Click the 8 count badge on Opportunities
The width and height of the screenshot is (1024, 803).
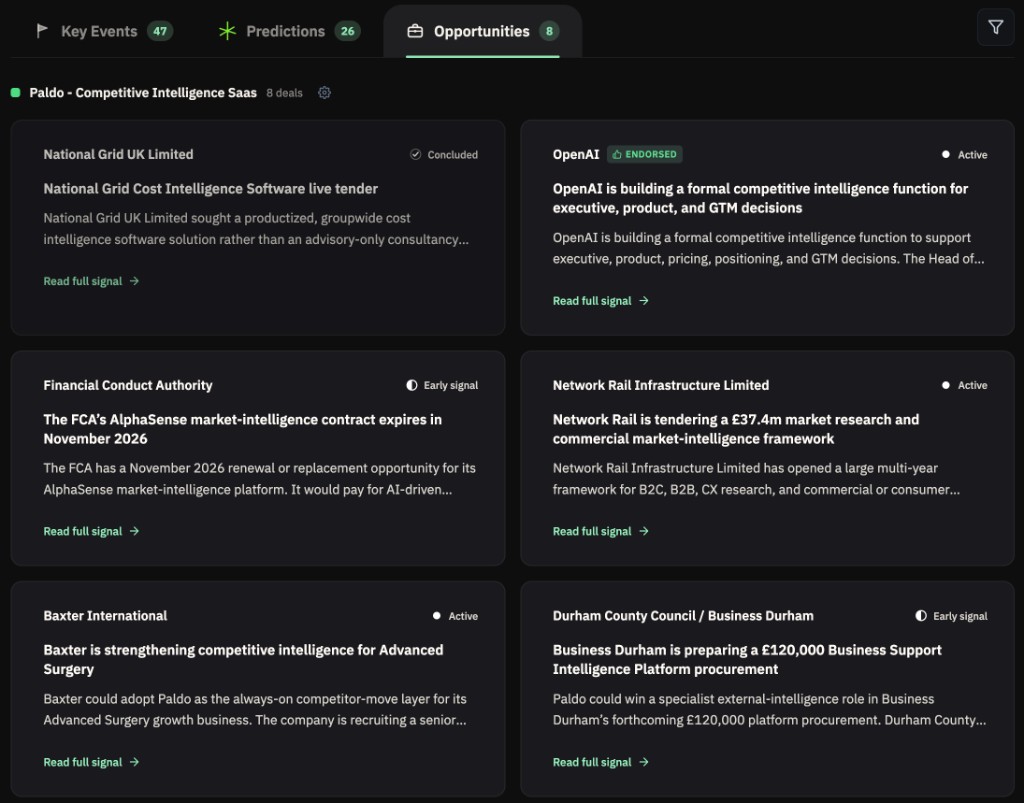point(549,31)
